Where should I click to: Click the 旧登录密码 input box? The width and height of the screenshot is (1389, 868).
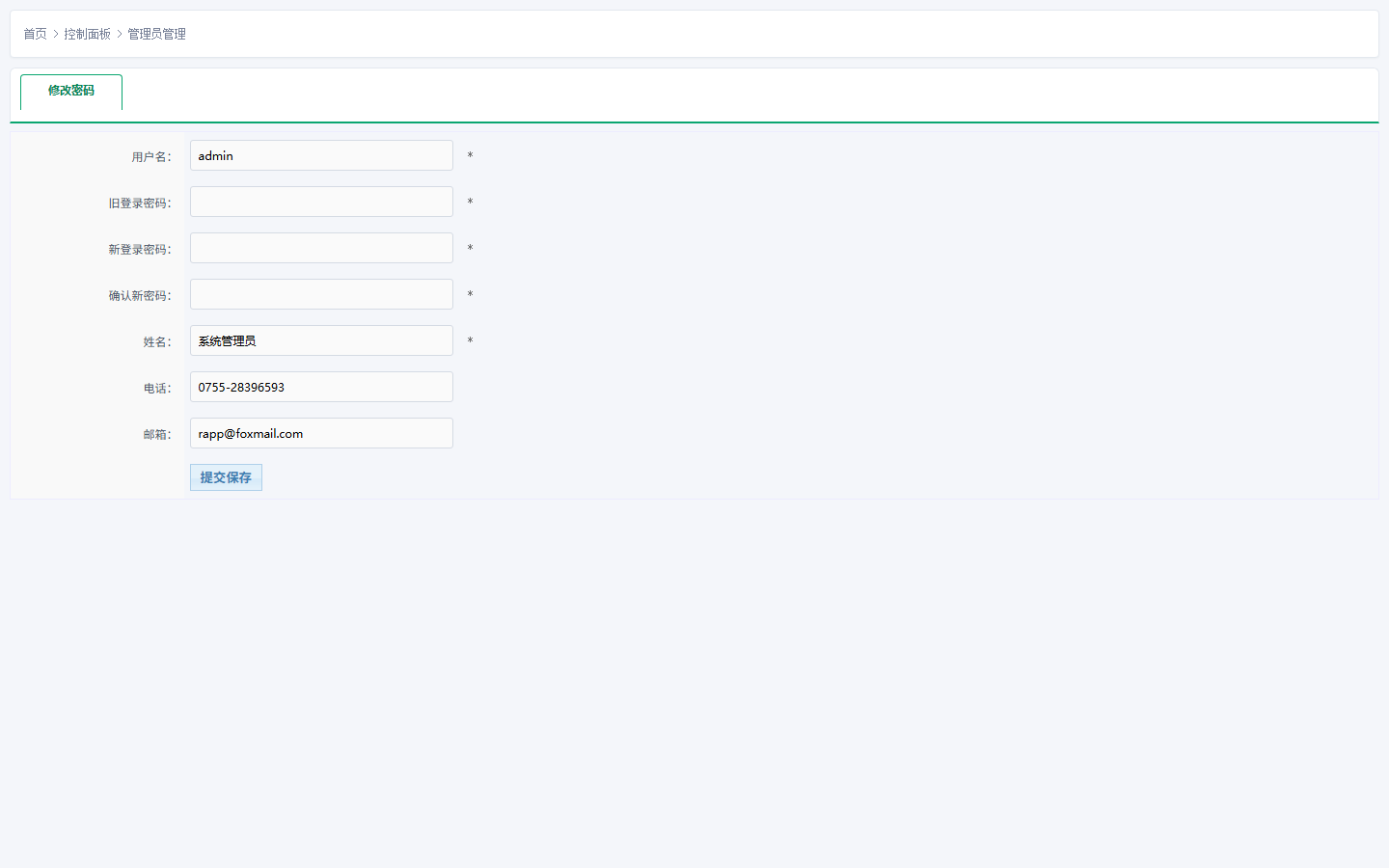tap(321, 202)
